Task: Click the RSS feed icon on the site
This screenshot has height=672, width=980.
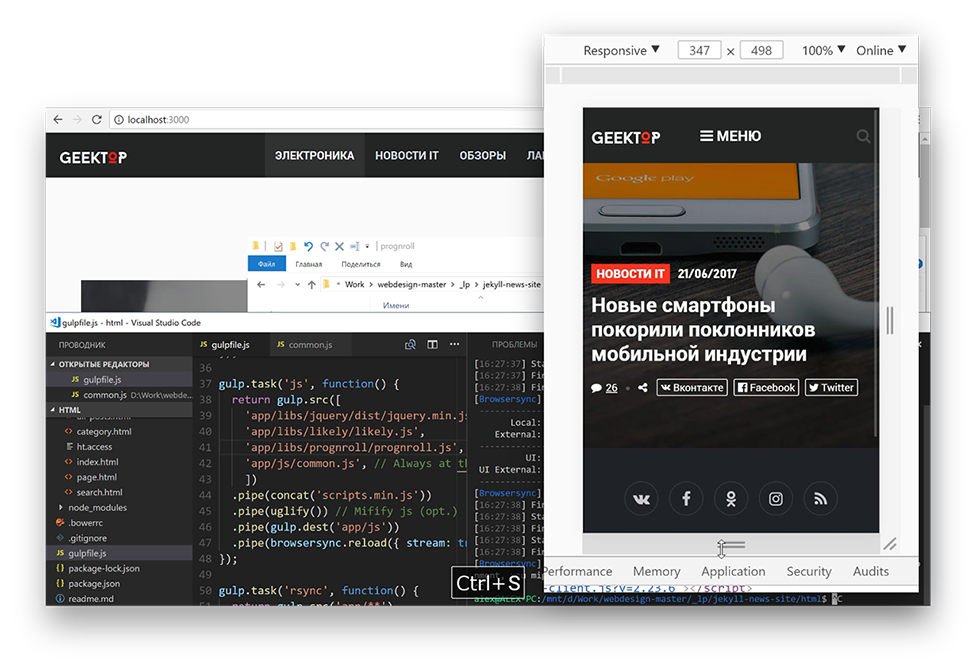Action: click(x=820, y=498)
